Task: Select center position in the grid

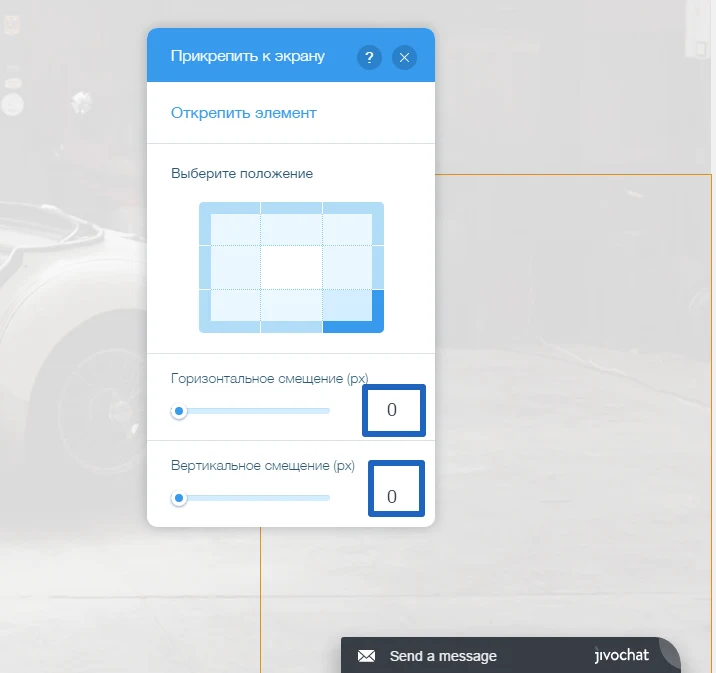Action: click(x=291, y=268)
